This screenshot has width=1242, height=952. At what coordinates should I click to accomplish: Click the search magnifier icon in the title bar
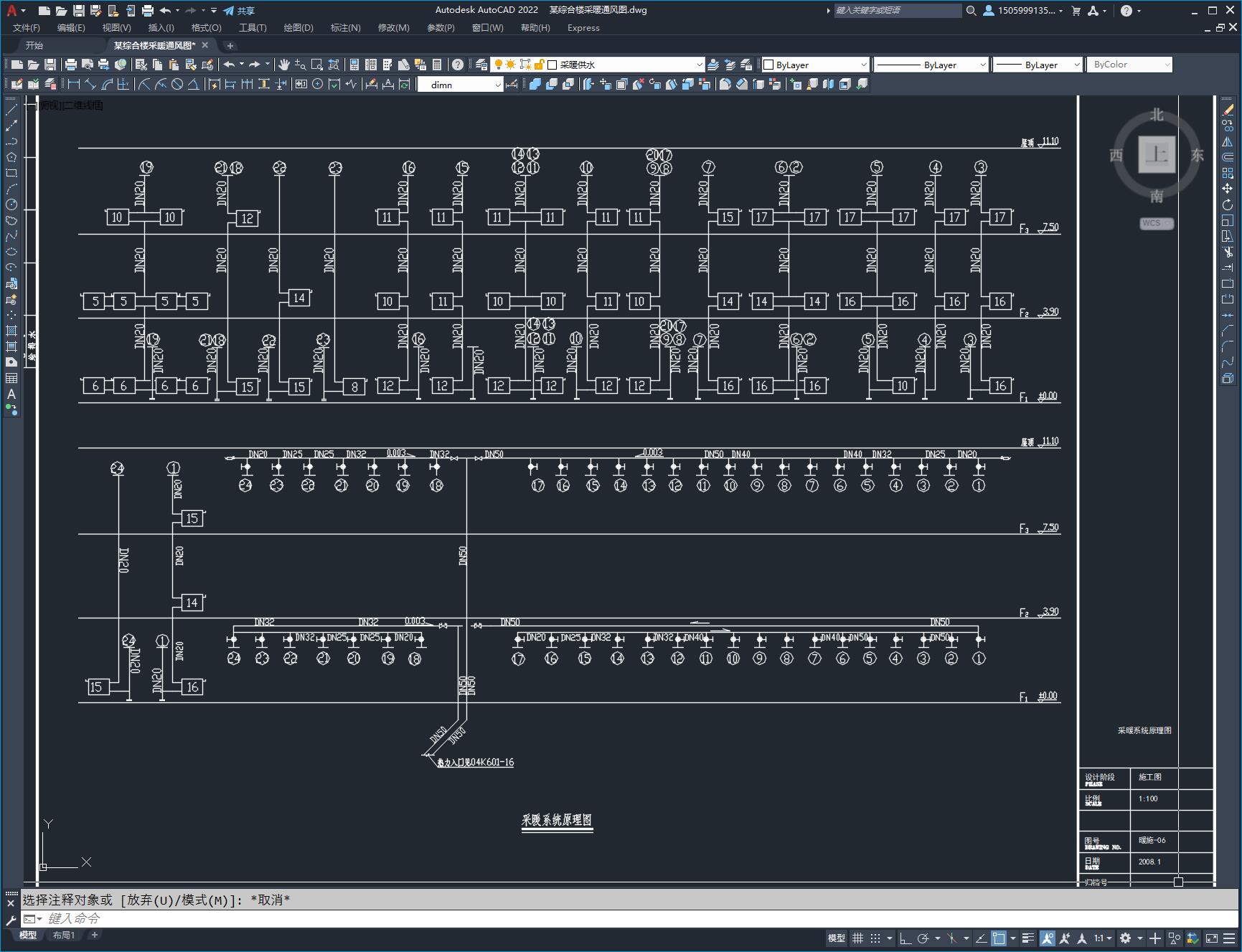pyautogui.click(x=971, y=11)
